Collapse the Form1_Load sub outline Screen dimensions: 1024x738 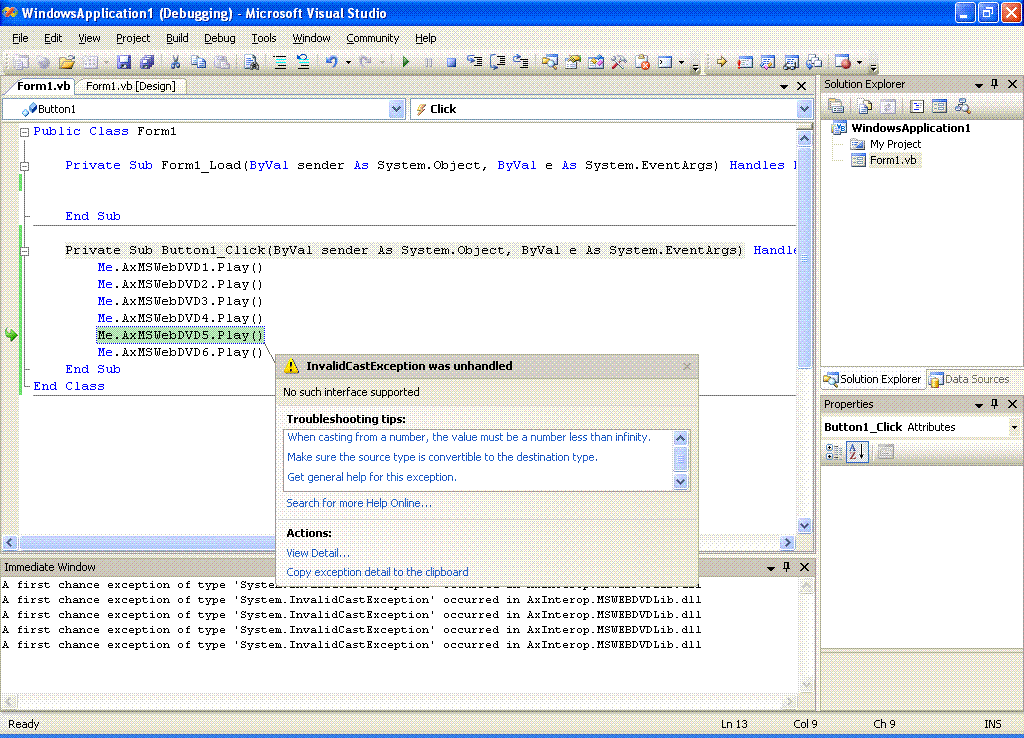click(x=24, y=166)
